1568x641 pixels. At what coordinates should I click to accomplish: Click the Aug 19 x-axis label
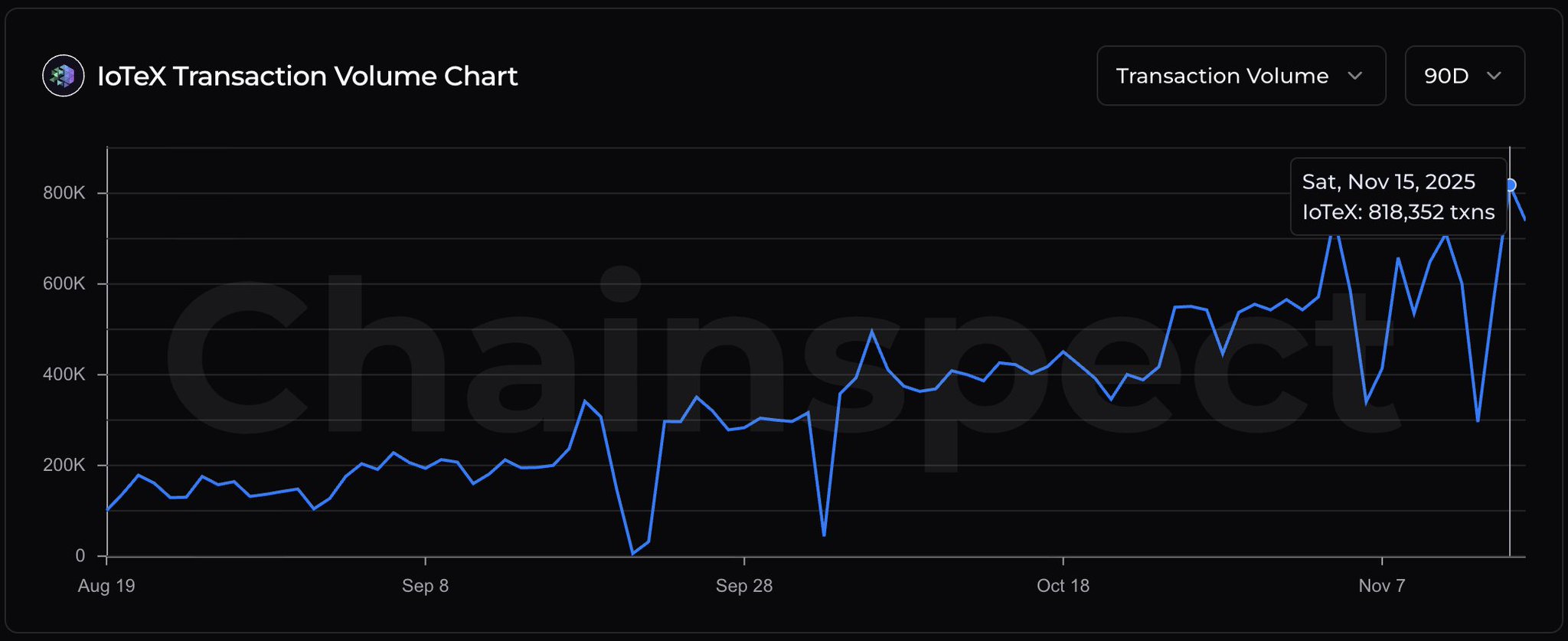click(106, 586)
